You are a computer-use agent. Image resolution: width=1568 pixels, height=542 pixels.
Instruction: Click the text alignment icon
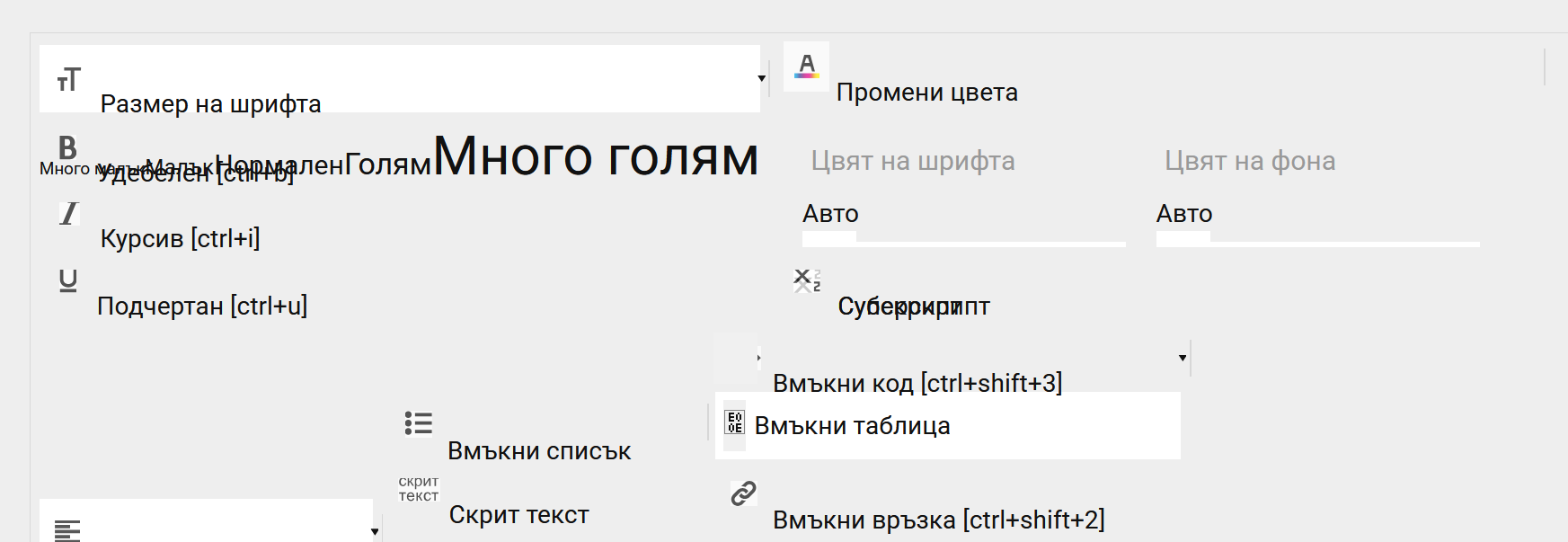(67, 530)
